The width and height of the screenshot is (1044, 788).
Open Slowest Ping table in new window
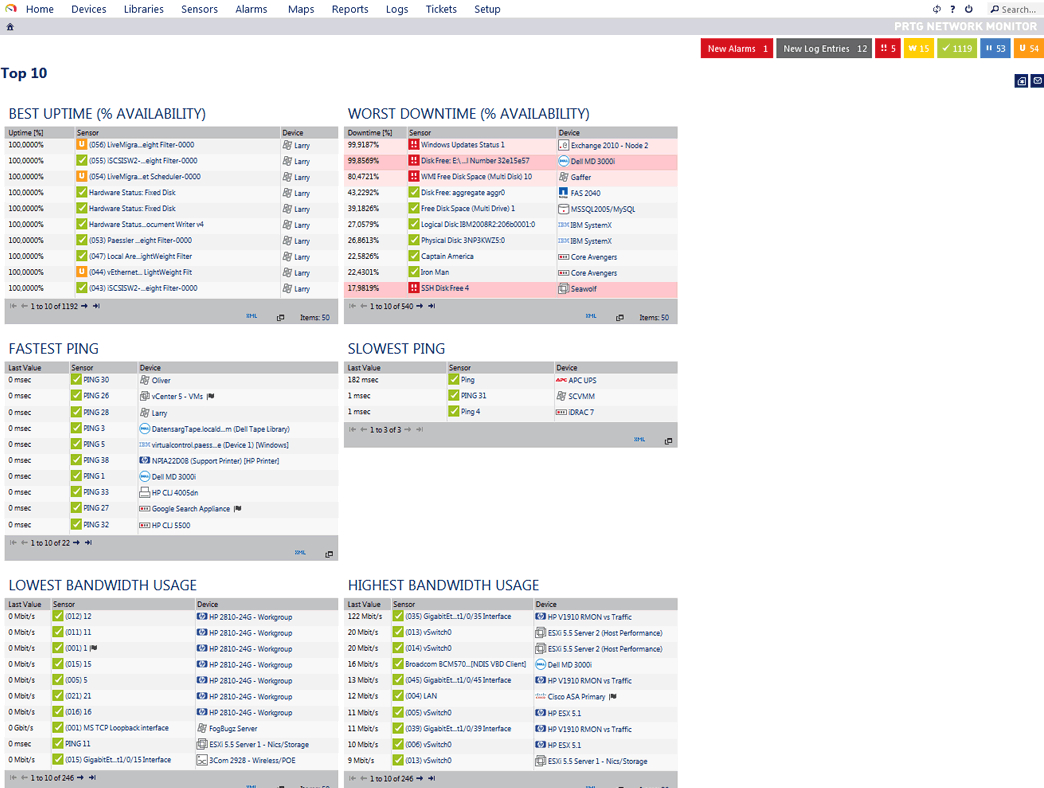[x=668, y=441]
